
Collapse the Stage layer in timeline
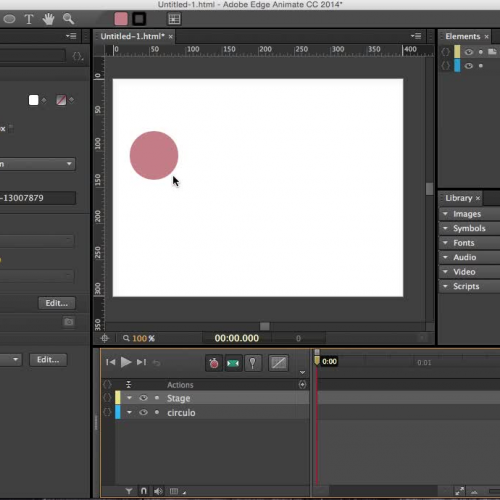point(129,398)
